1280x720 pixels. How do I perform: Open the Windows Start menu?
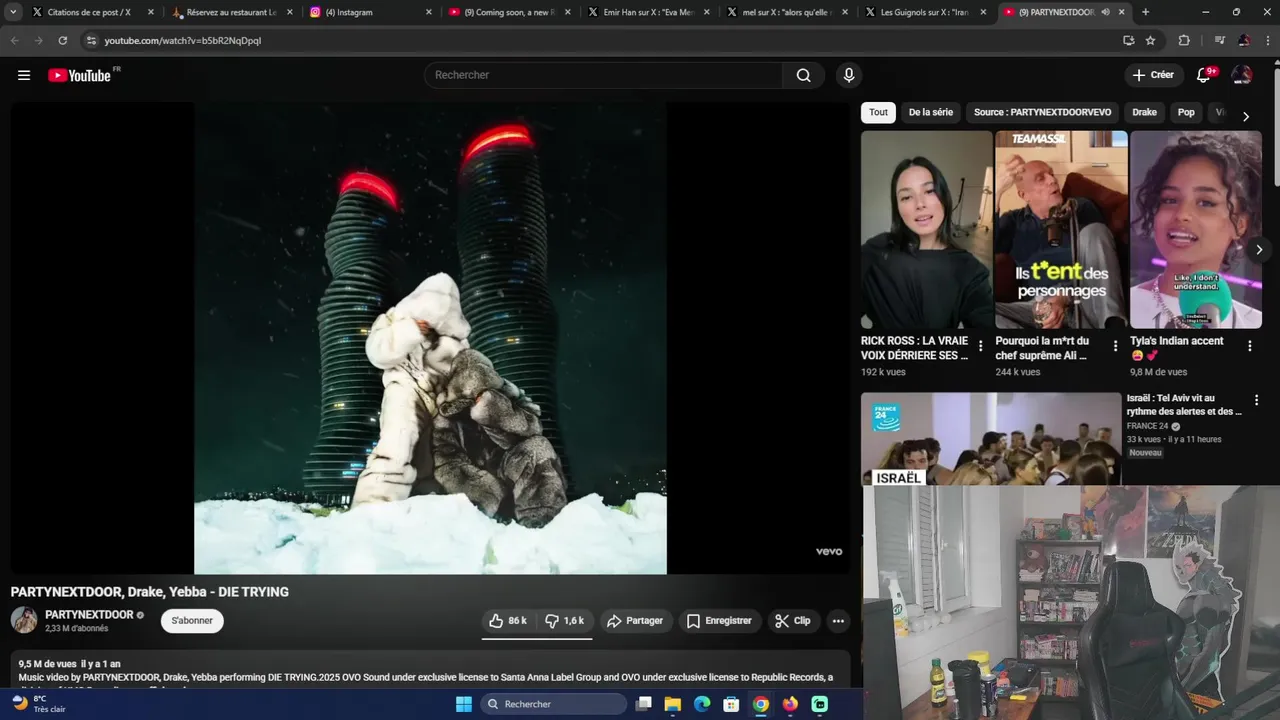coord(464,704)
